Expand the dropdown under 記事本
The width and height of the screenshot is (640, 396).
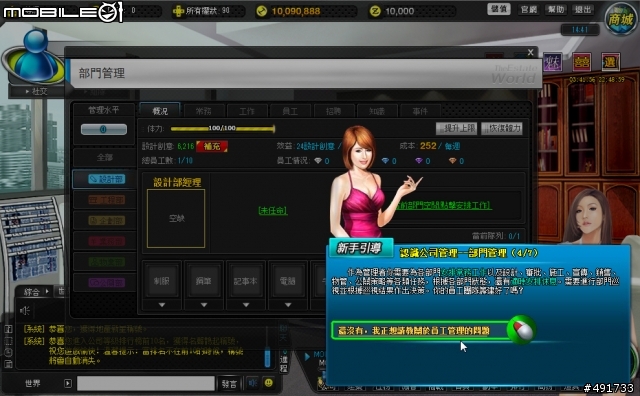click(x=246, y=305)
